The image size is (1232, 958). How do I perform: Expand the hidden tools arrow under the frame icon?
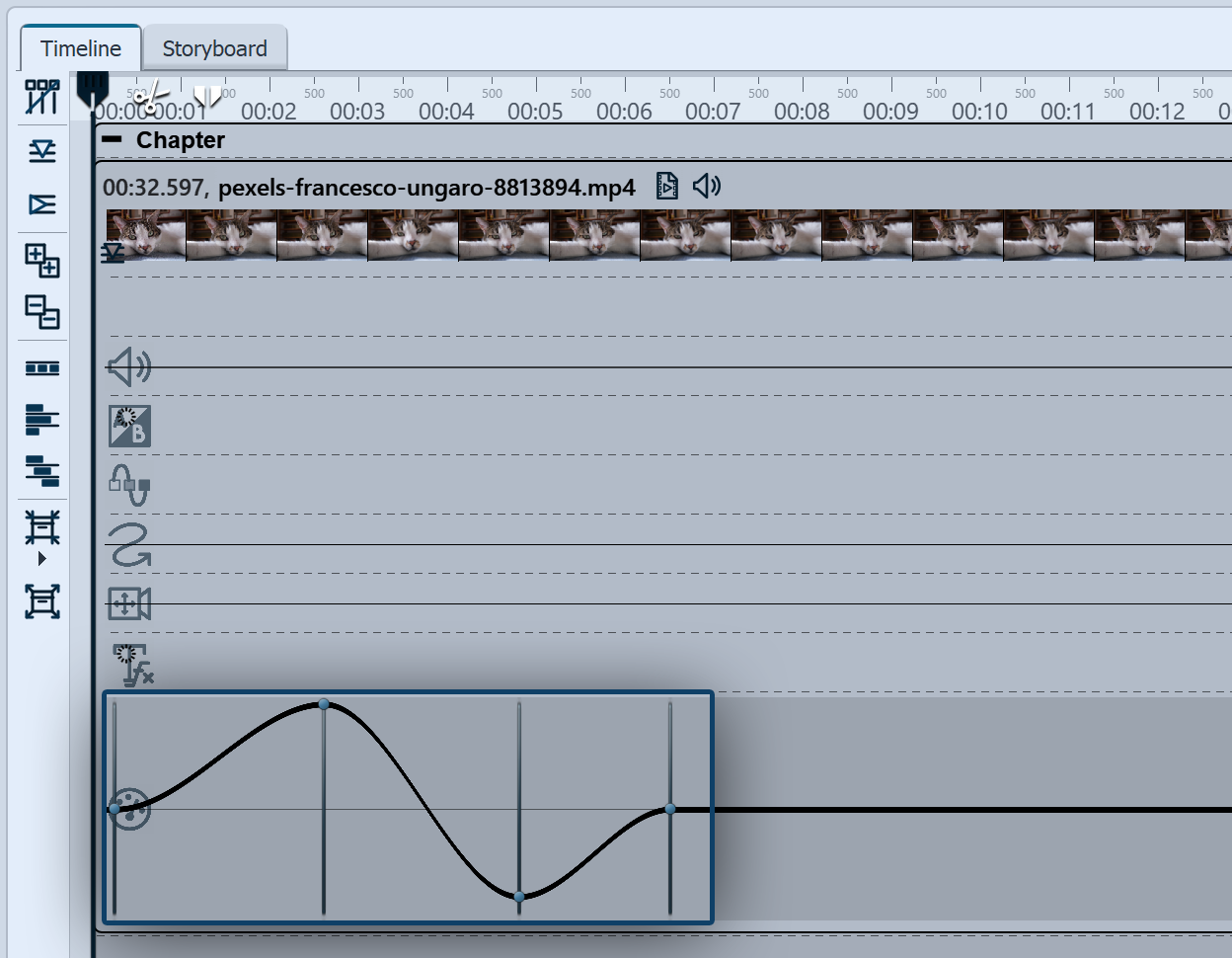click(x=41, y=559)
